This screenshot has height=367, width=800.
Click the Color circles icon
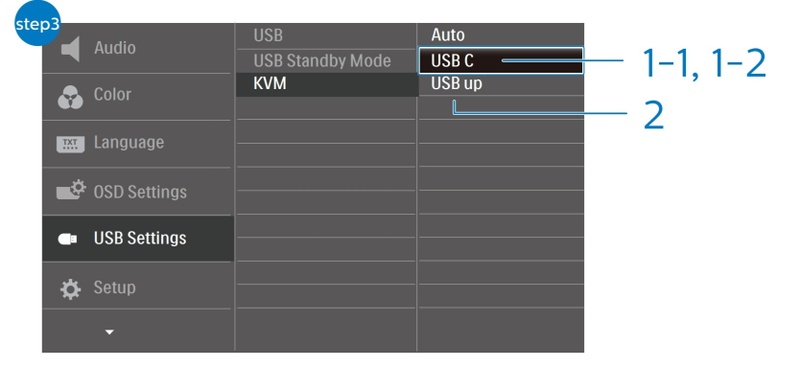70,96
